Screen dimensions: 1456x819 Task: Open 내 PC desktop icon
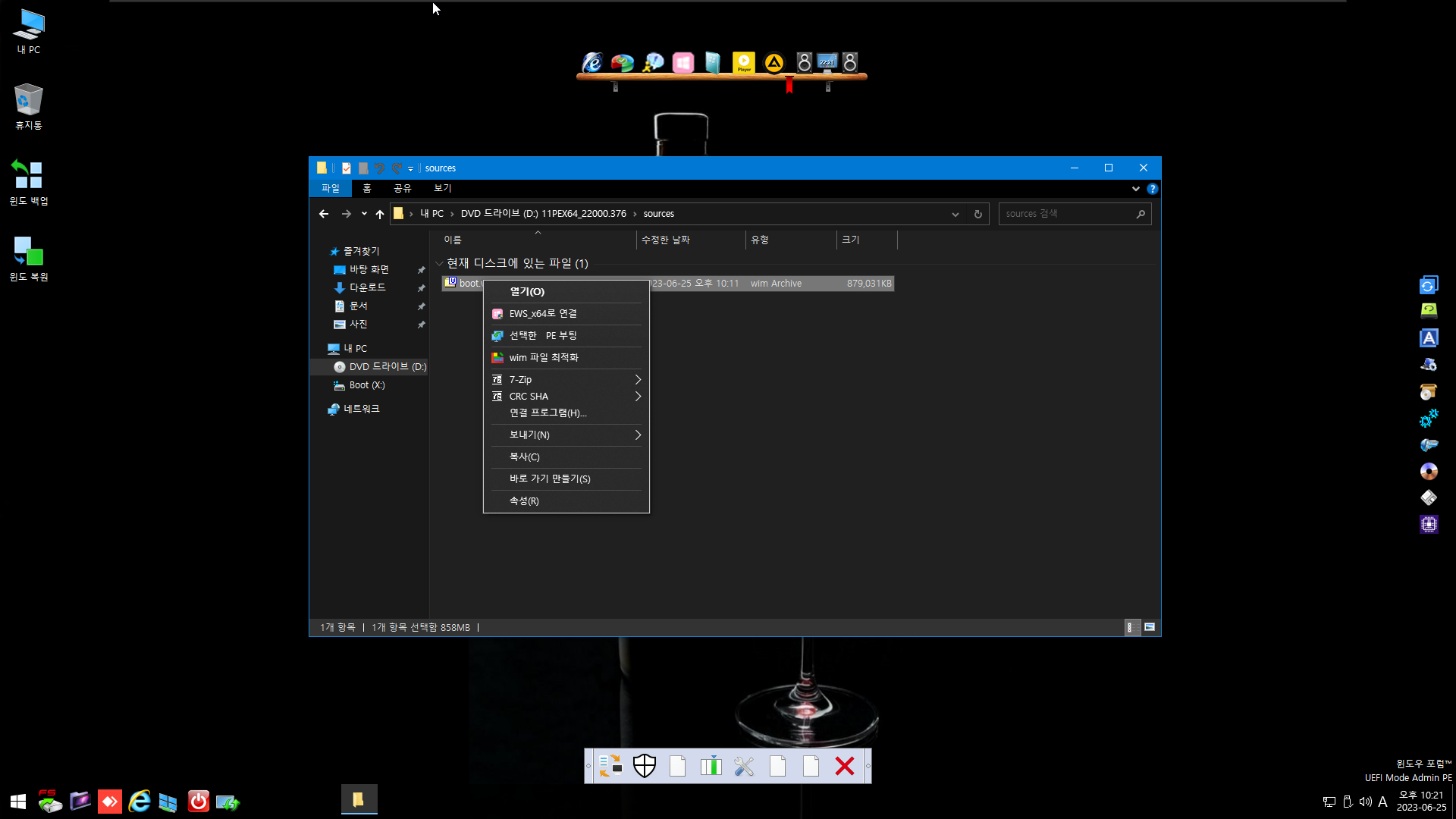(29, 31)
